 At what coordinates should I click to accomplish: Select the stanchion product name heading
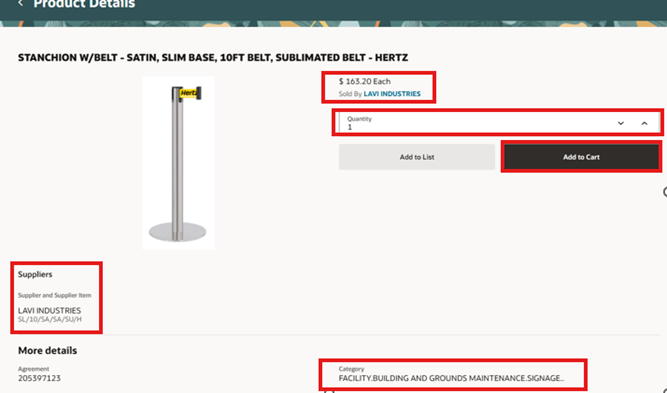tap(213, 57)
